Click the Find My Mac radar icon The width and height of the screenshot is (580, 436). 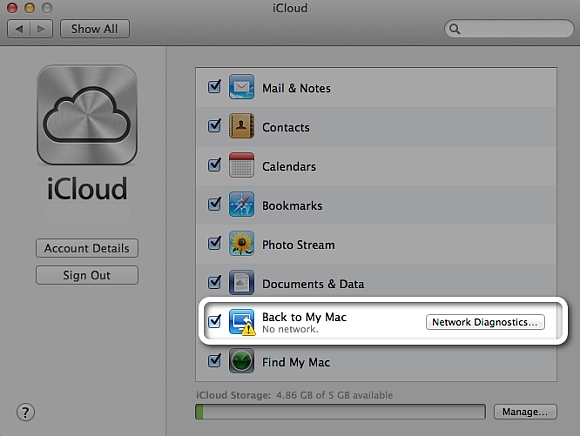click(241, 361)
